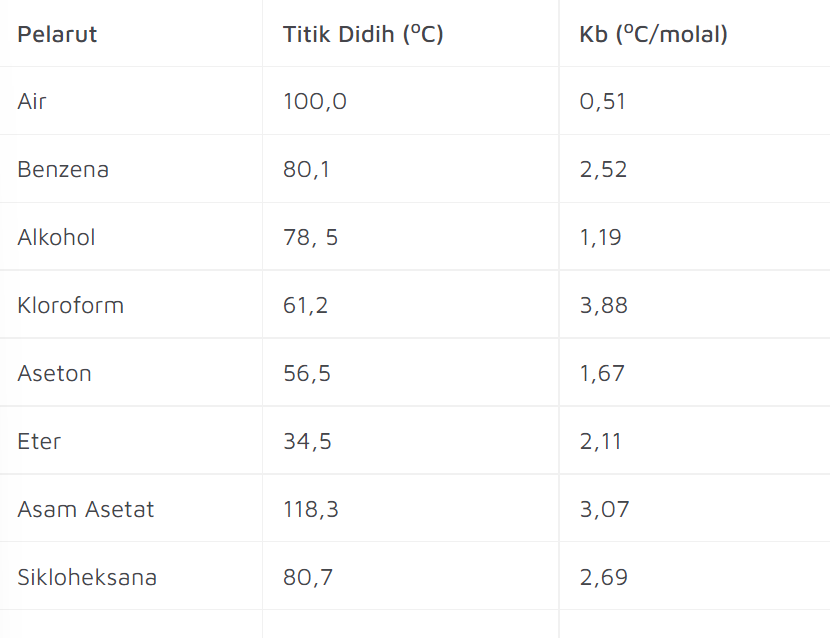Screen dimensions: 830x638
Task: Select the 80,1 boiling point cell
Action: coord(306,169)
